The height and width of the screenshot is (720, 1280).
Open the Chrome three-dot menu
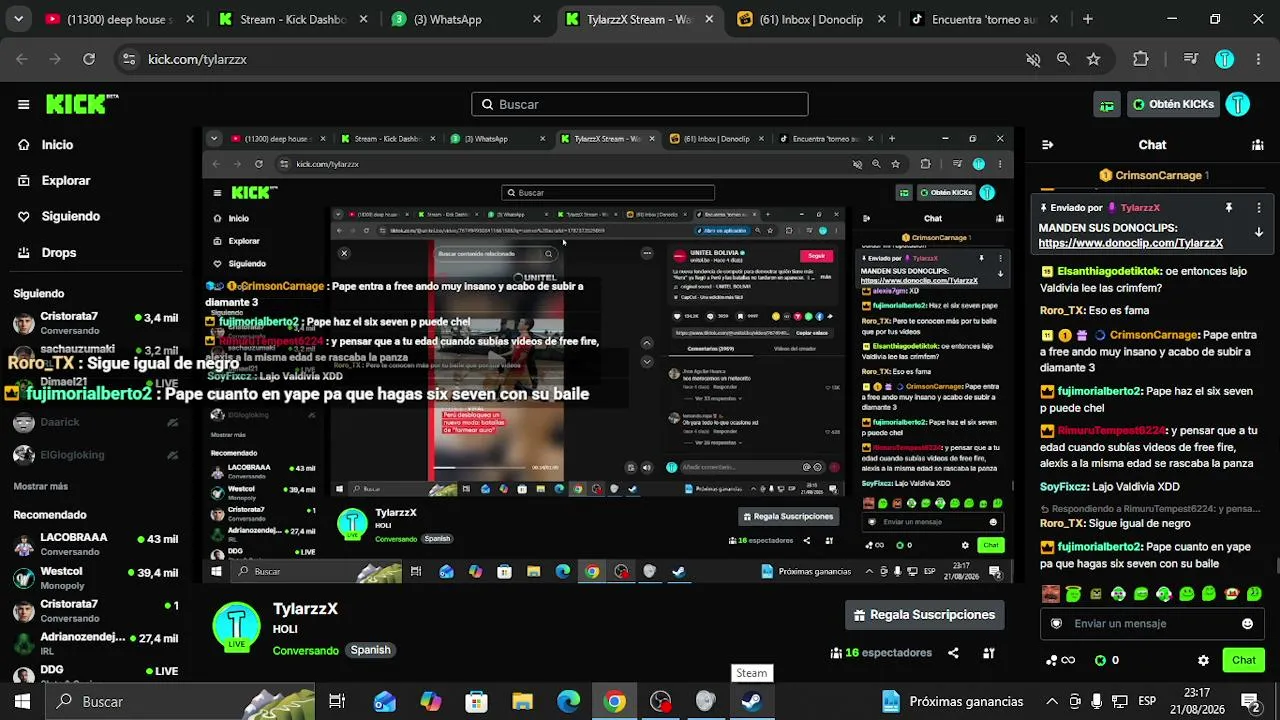(x=1259, y=59)
